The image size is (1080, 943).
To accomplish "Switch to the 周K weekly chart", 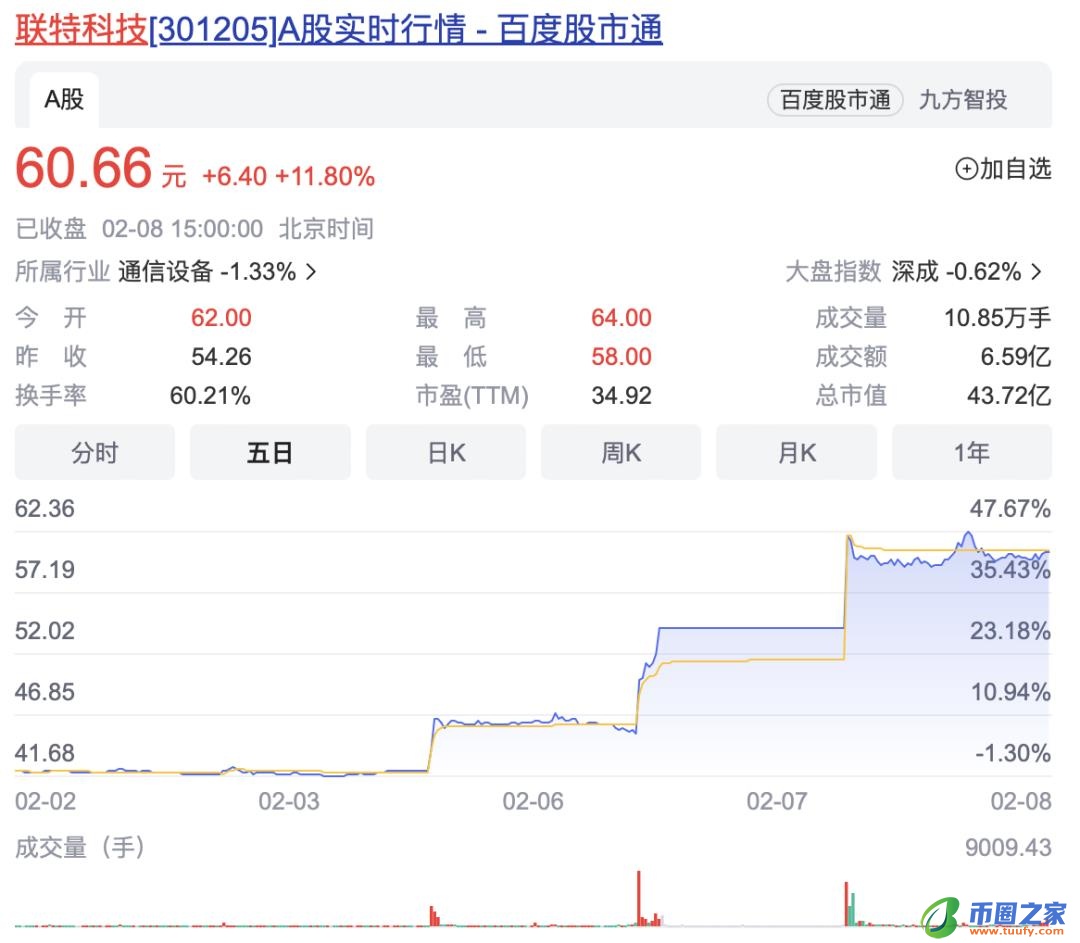I will pos(621,452).
